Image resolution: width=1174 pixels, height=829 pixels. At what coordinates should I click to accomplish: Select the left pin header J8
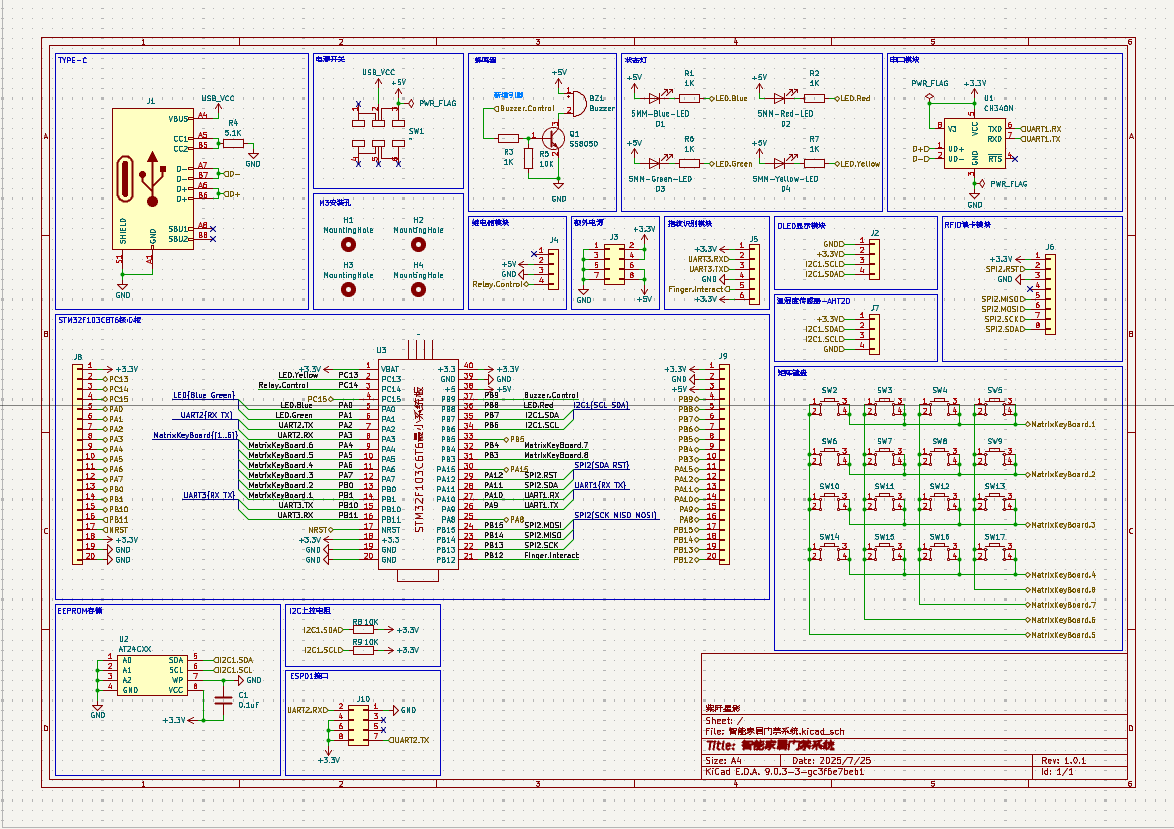(x=78, y=464)
